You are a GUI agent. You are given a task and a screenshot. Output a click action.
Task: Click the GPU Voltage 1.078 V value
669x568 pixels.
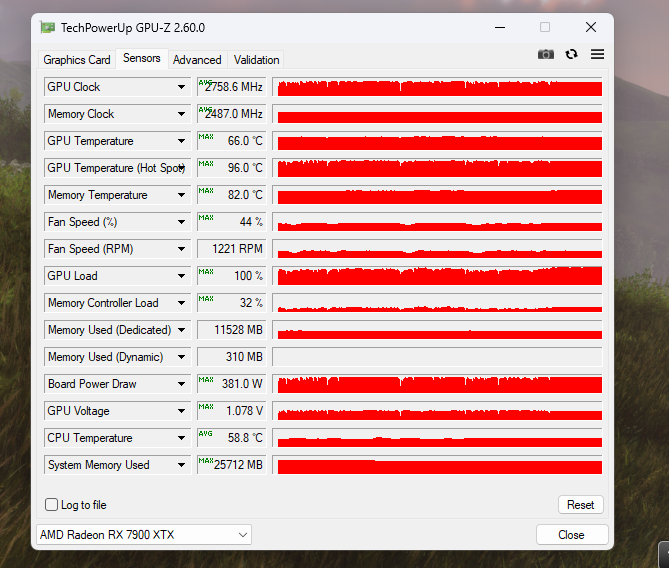pos(232,411)
